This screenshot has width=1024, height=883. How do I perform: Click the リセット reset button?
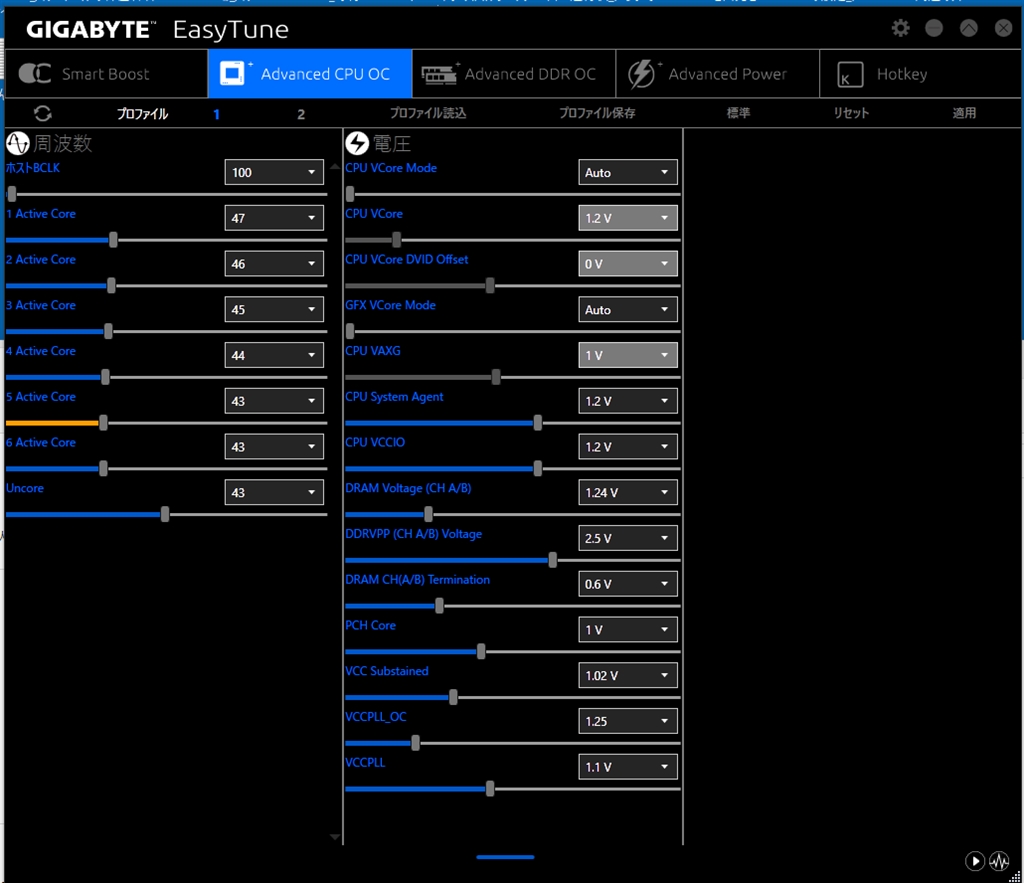point(851,113)
